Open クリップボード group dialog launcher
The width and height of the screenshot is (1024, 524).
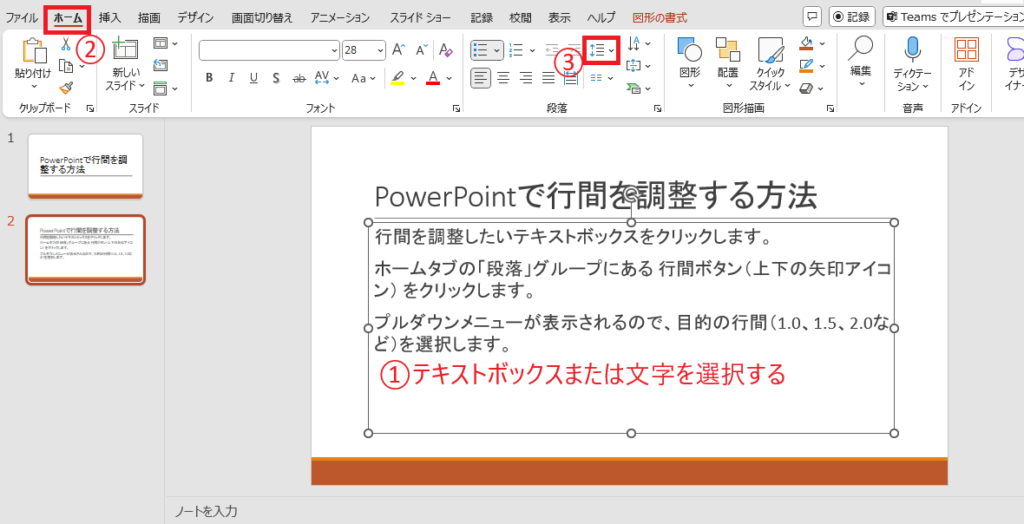click(x=91, y=109)
